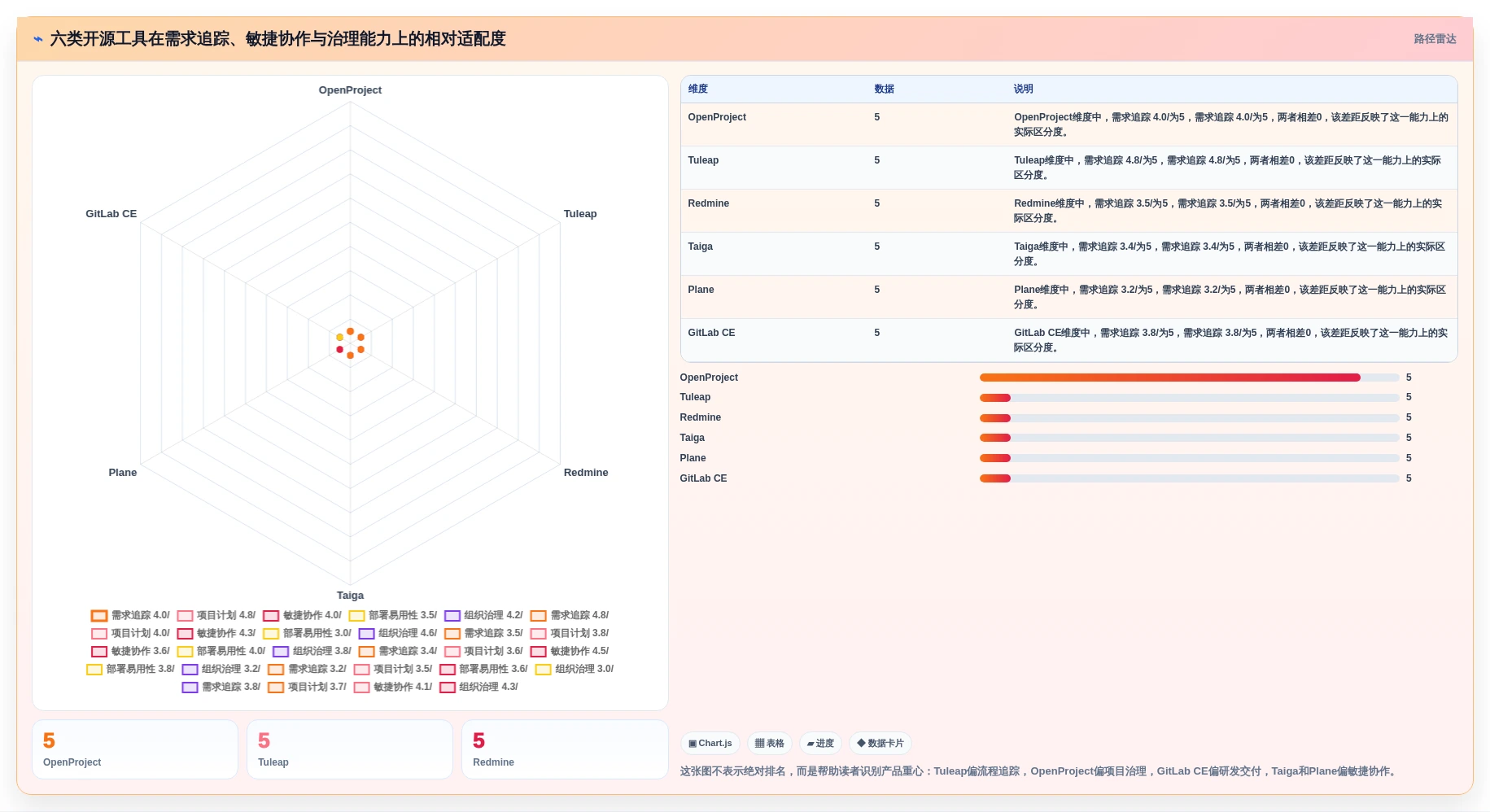Viewport: 1490px width, 812px height.
Task: Click the red swatch for 部署易用性 3.6/
Action: click(x=448, y=670)
